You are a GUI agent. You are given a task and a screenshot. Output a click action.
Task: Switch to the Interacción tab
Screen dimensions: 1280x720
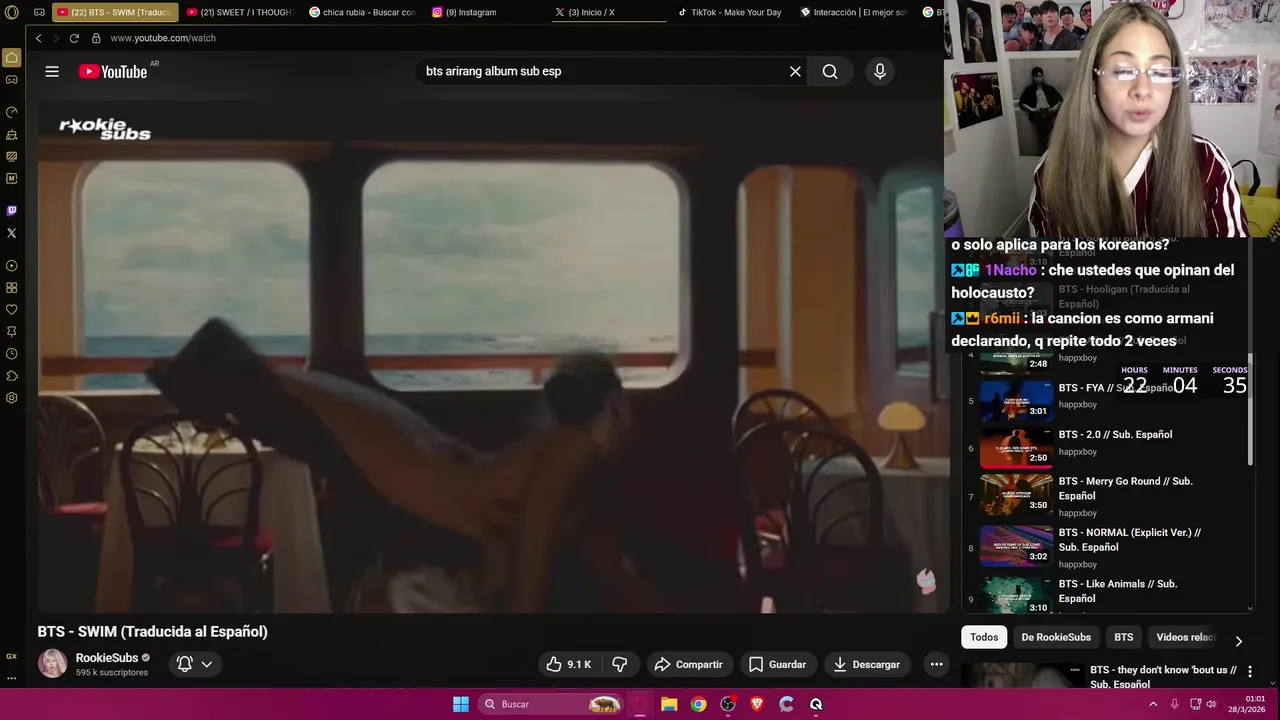853,12
